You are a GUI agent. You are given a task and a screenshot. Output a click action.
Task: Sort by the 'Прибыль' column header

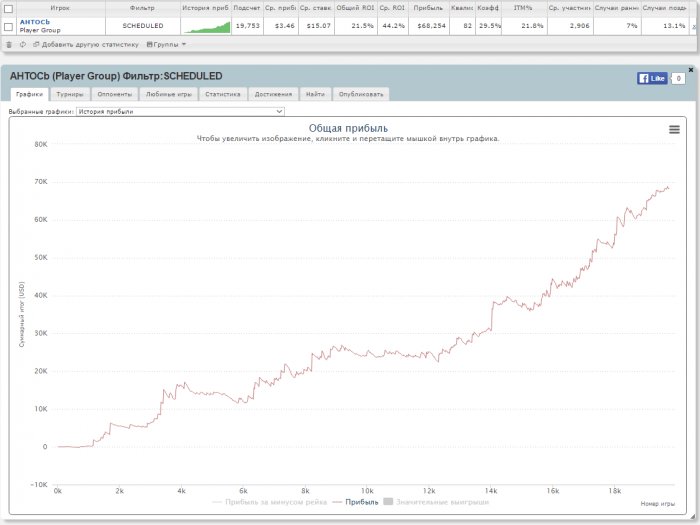[428, 7]
